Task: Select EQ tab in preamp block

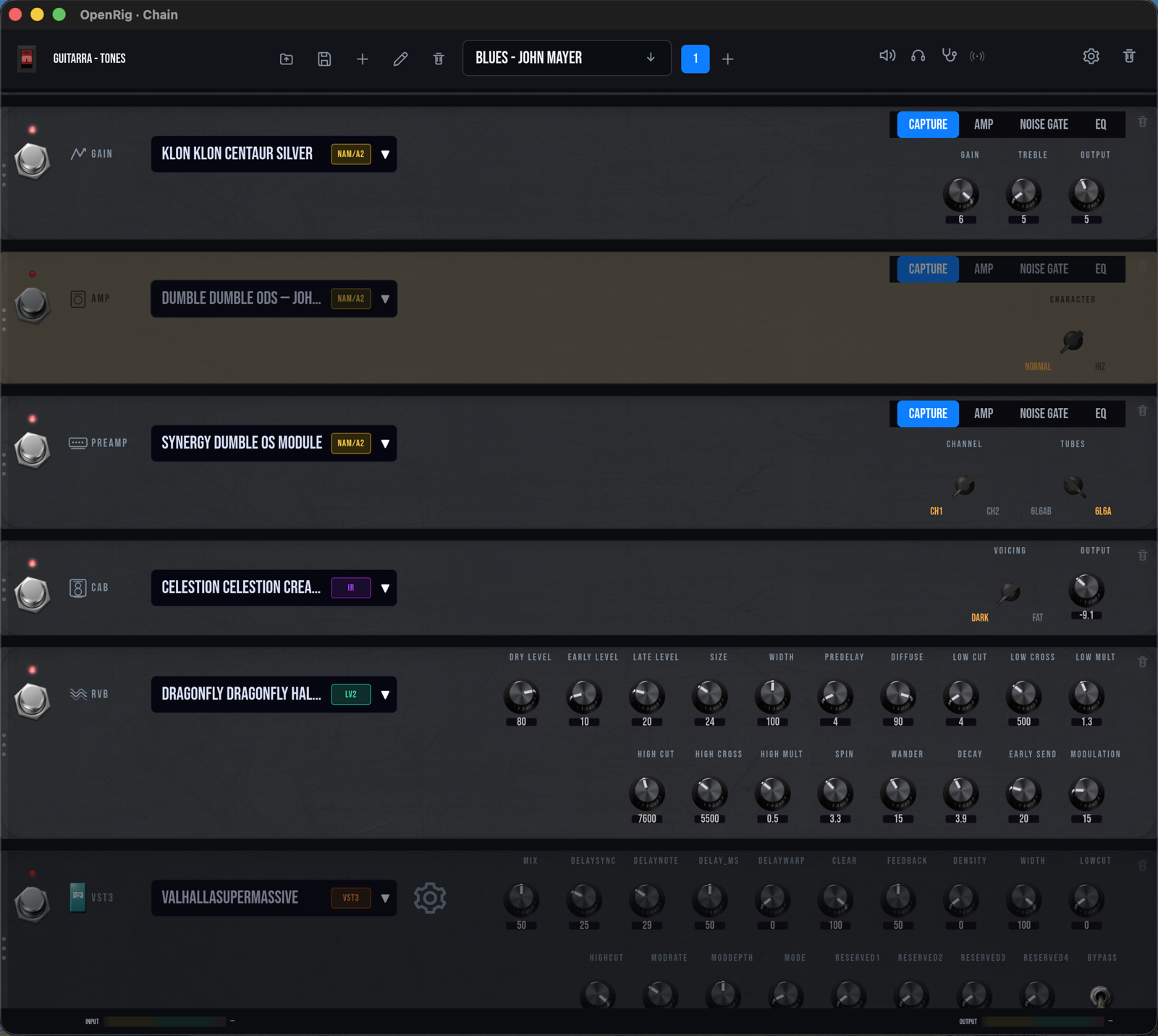Action: (x=1101, y=414)
